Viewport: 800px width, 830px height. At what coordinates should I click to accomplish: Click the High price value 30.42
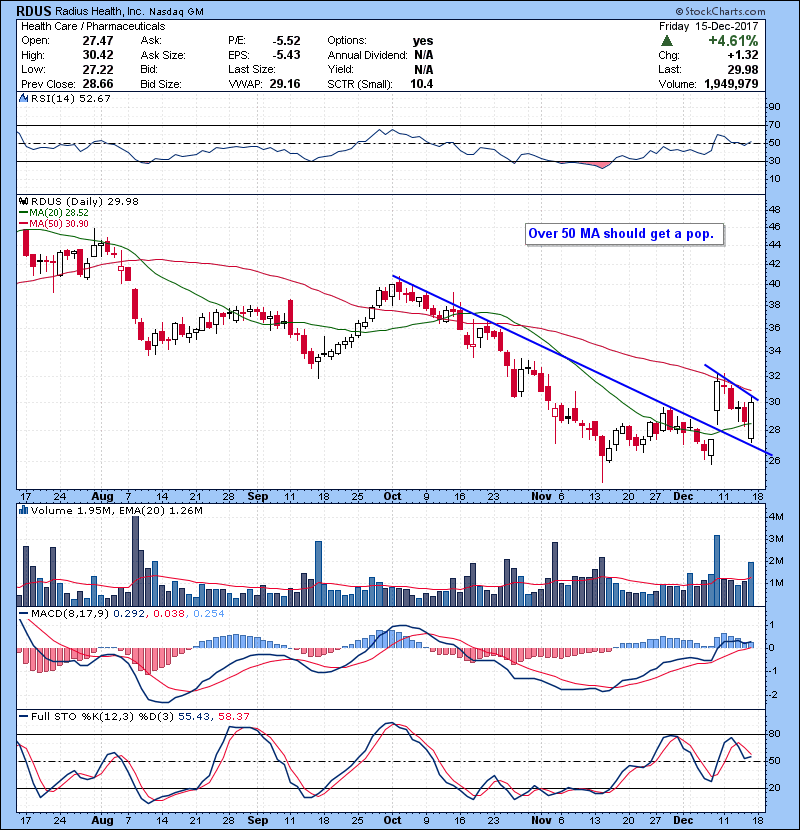tap(98, 55)
